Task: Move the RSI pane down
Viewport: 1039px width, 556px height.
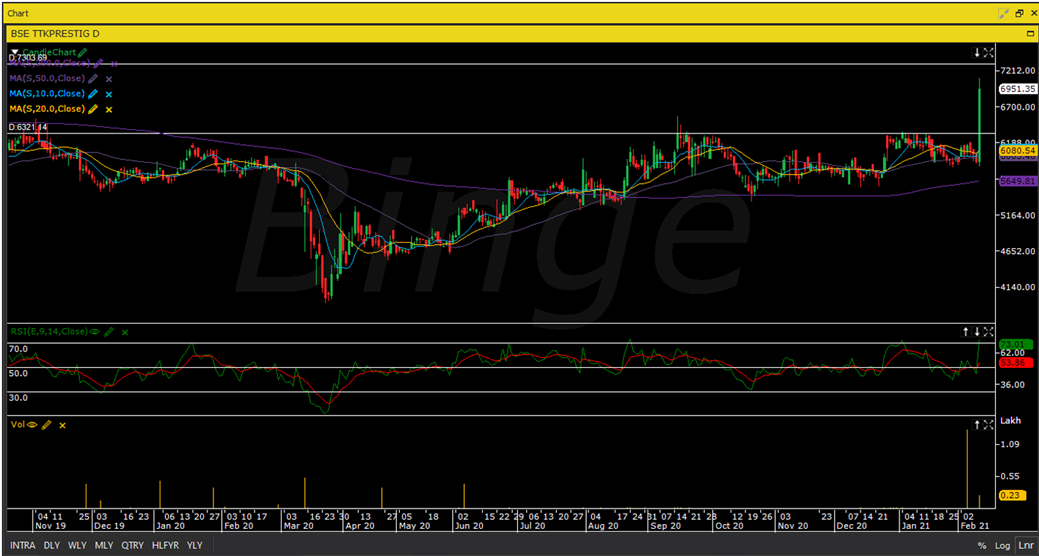Action: click(x=977, y=331)
